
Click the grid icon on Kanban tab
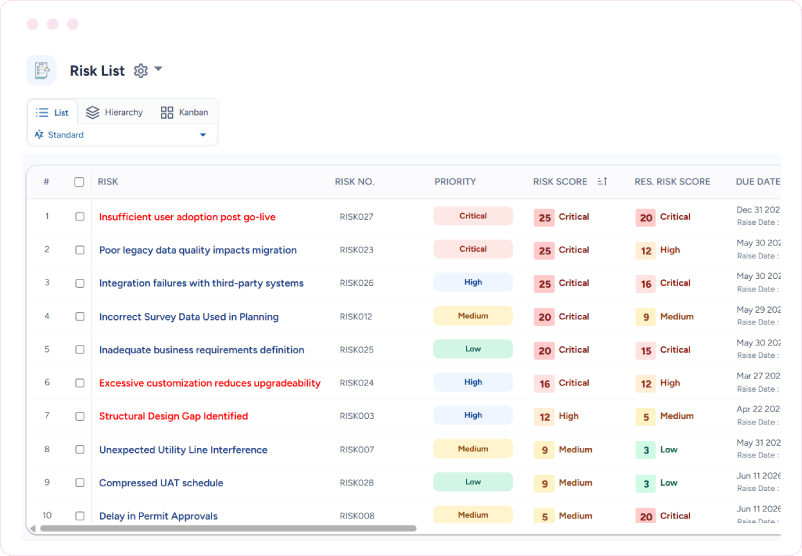pyautogui.click(x=167, y=113)
